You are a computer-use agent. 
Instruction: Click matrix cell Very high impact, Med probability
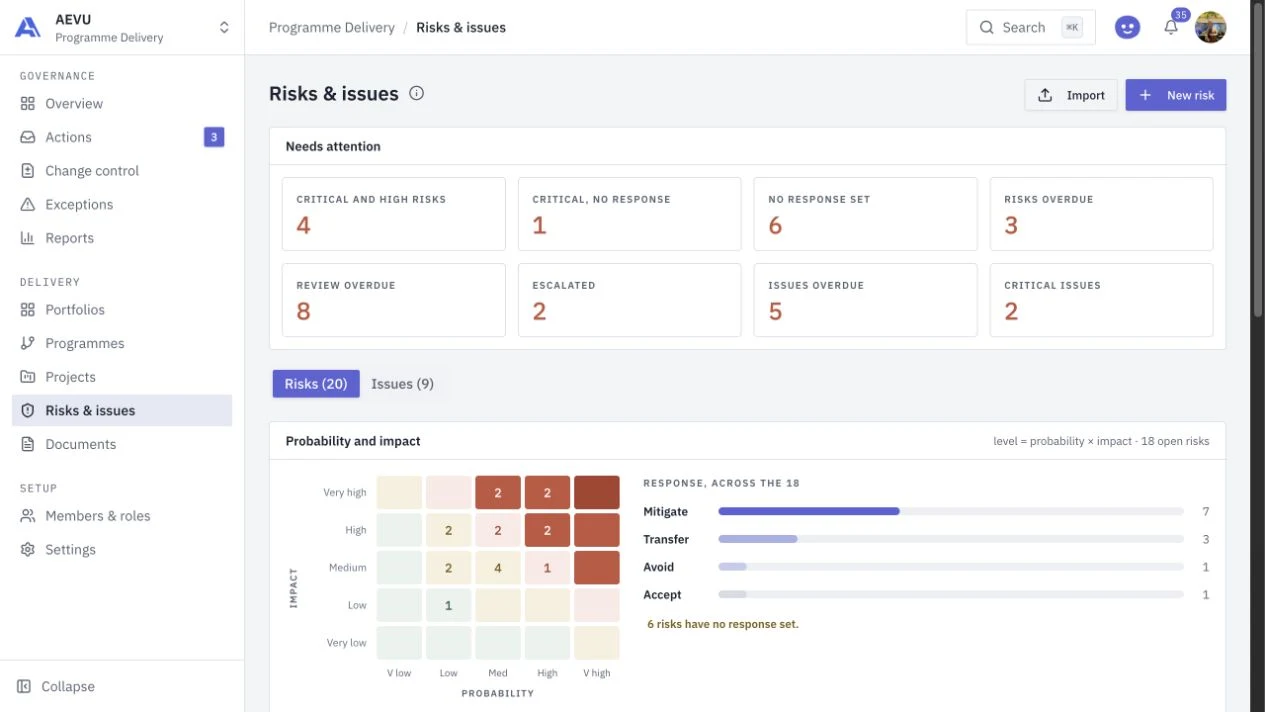click(x=498, y=493)
